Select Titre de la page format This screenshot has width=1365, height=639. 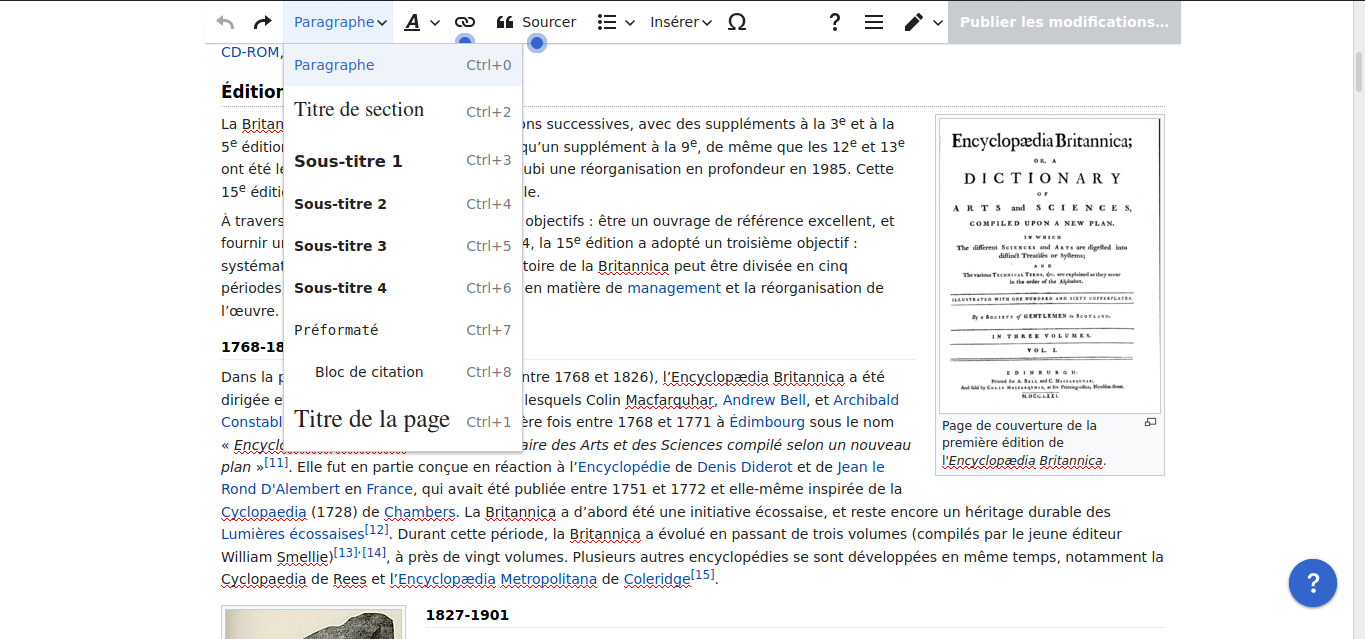403,420
